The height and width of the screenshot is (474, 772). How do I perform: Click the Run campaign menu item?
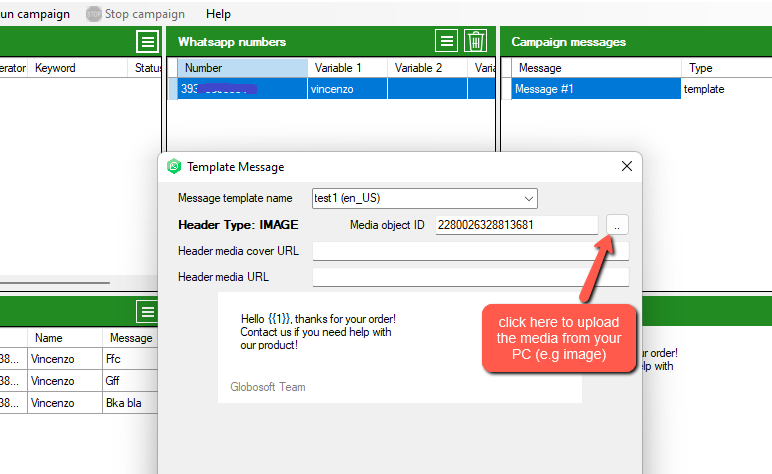[35, 14]
